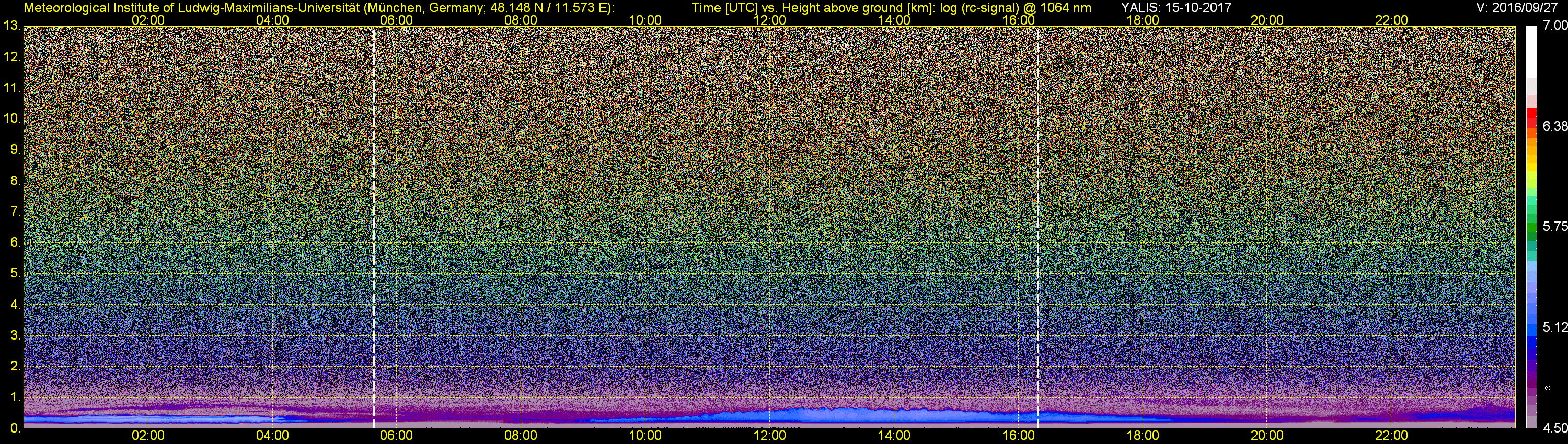Click the white dashed line near 16:20 UTC

tap(1038, 225)
